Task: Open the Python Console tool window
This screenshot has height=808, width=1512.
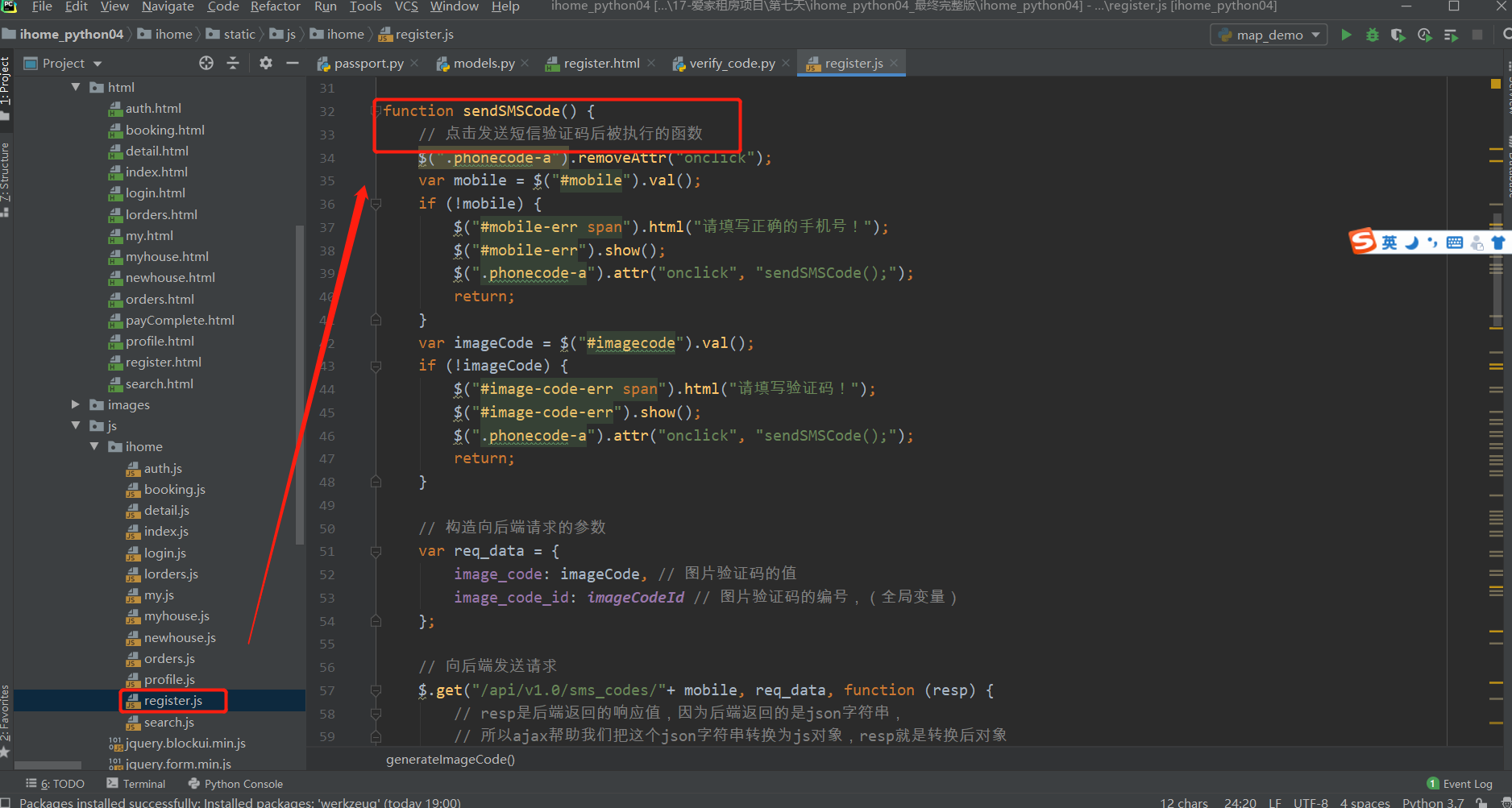Action: (235, 784)
